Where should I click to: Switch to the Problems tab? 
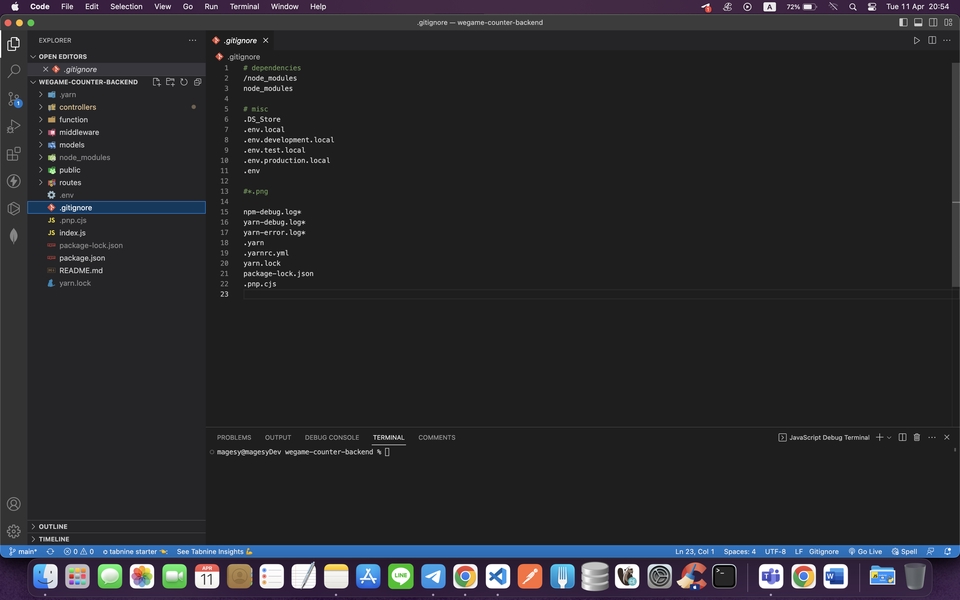(234, 437)
